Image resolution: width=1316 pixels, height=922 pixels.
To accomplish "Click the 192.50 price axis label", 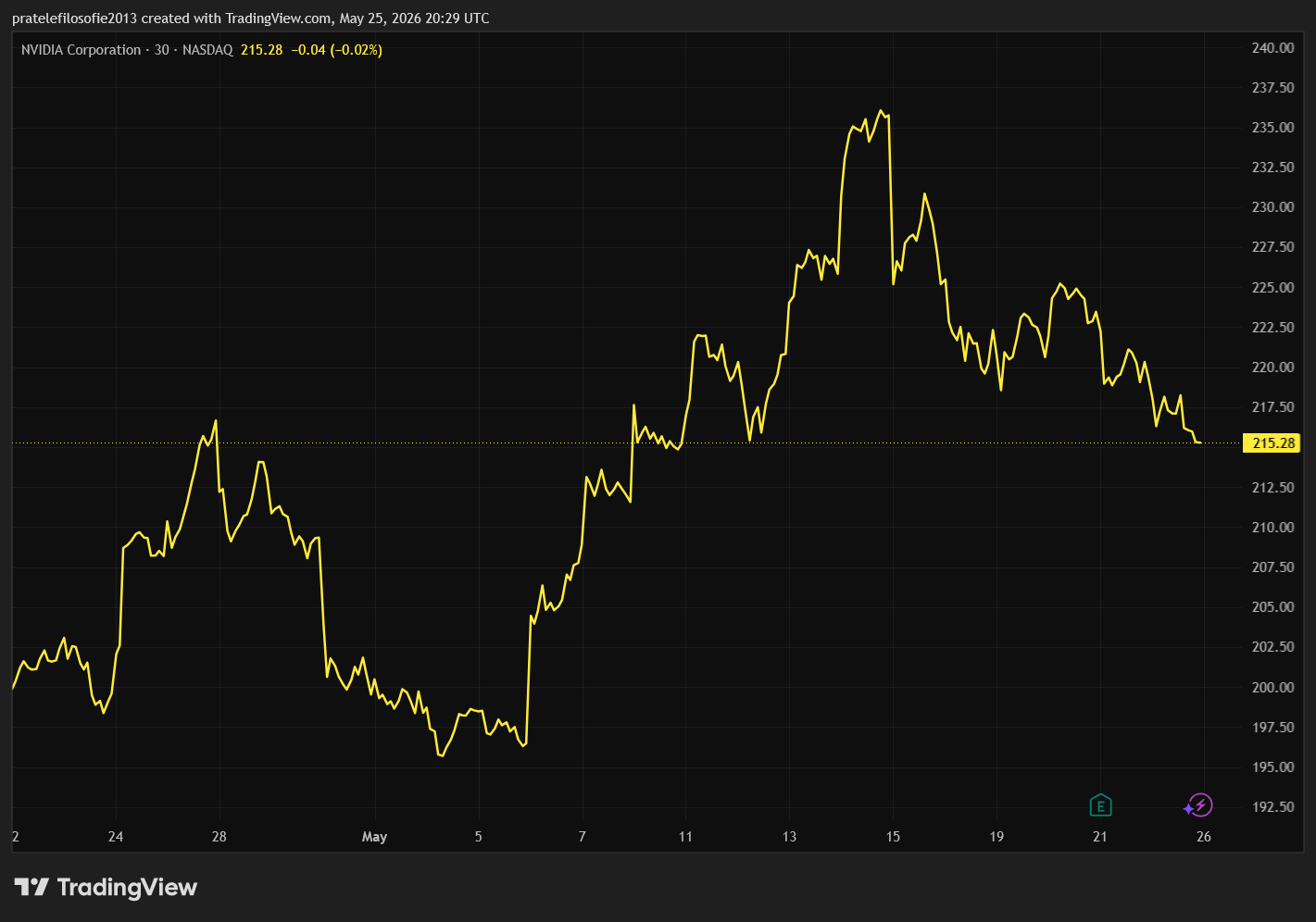I will pyautogui.click(x=1273, y=807).
